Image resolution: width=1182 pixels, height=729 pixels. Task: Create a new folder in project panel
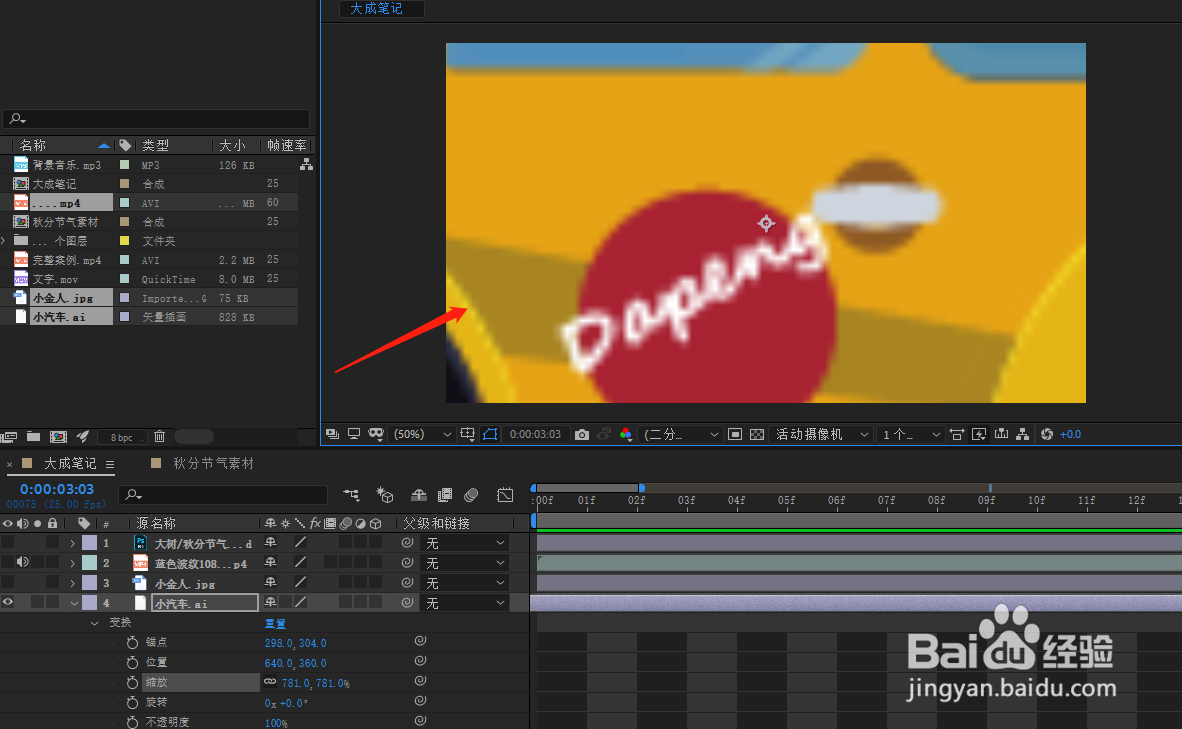coord(33,436)
